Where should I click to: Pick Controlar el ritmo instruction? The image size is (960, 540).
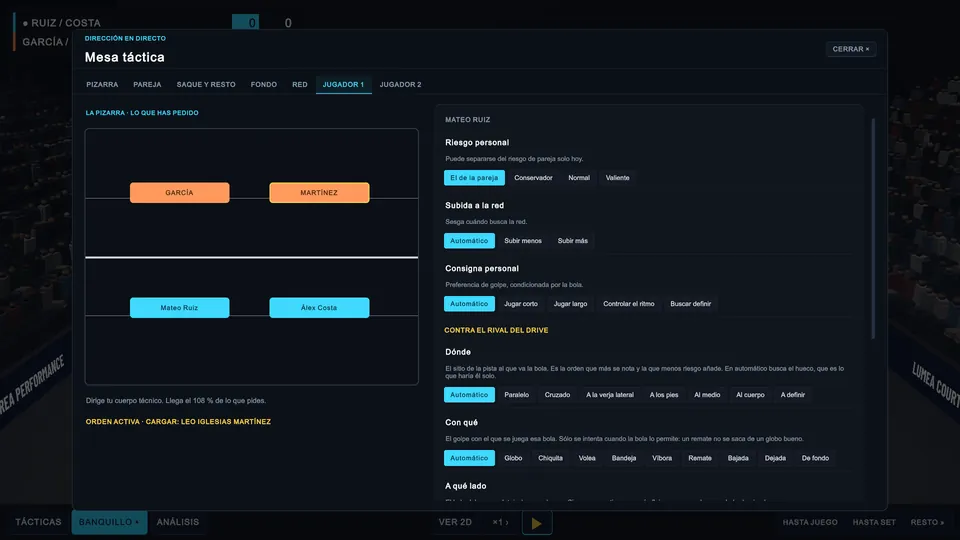tap(629, 304)
